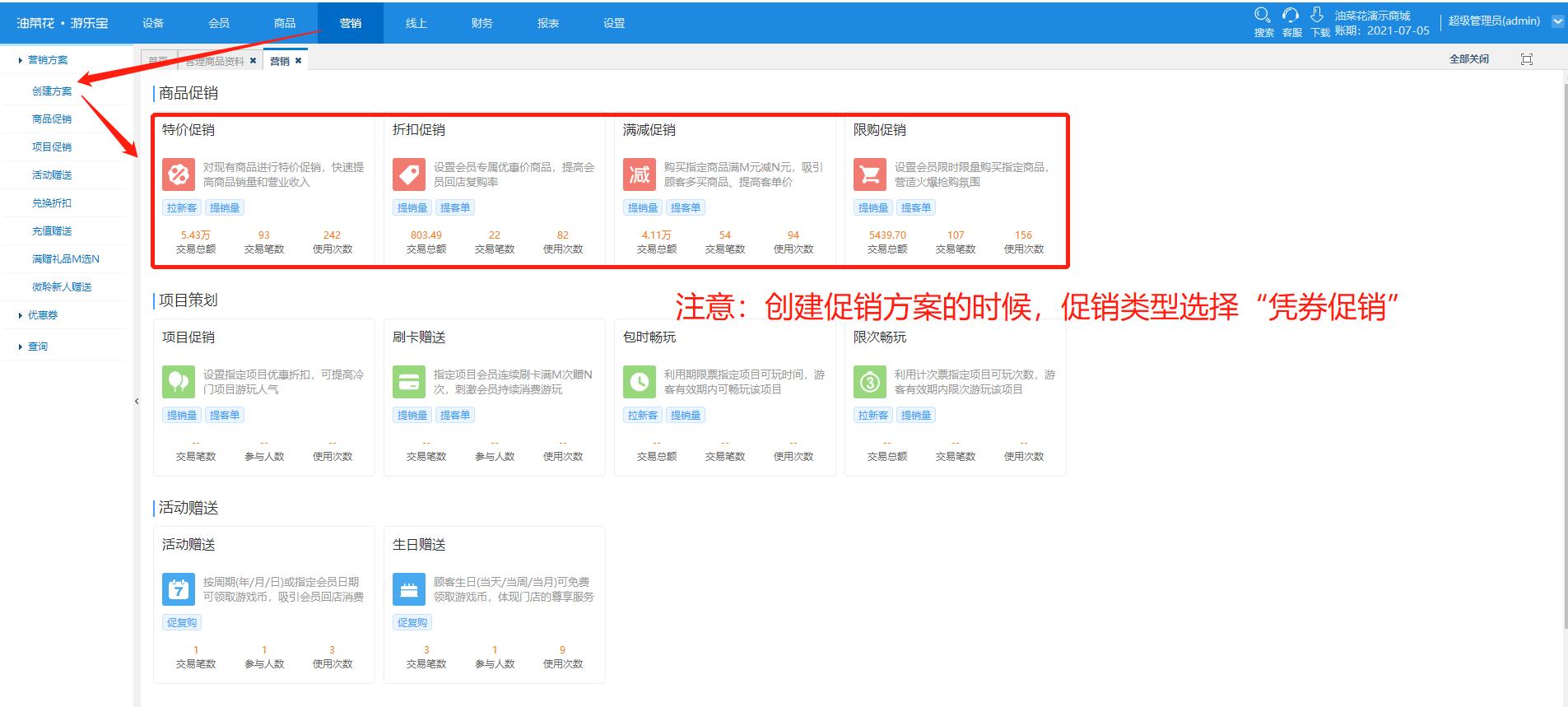Click the 满减促销 减 icon
This screenshot has width=1568, height=707.
coord(640,174)
